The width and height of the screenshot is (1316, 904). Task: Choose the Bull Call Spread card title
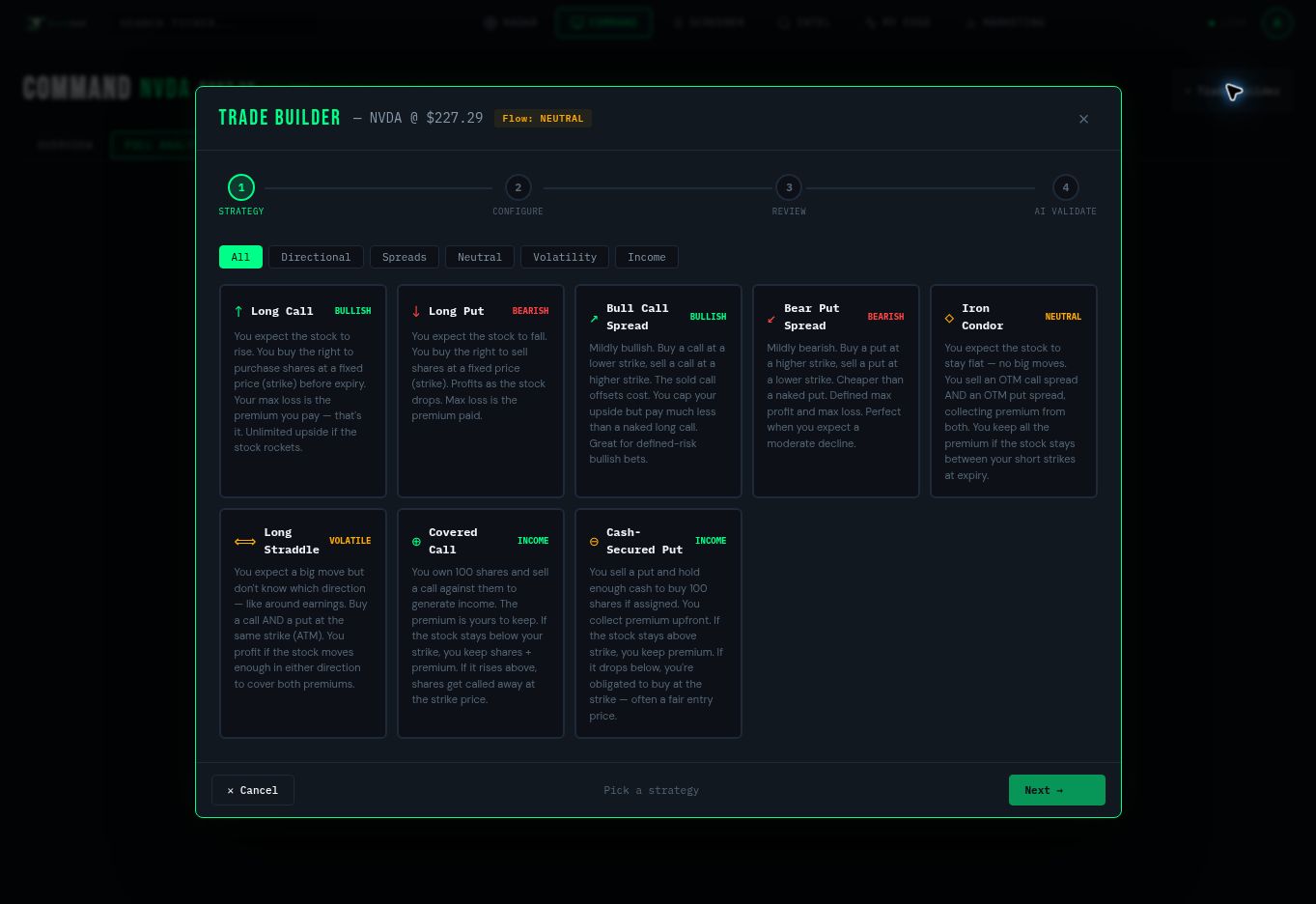[637, 317]
